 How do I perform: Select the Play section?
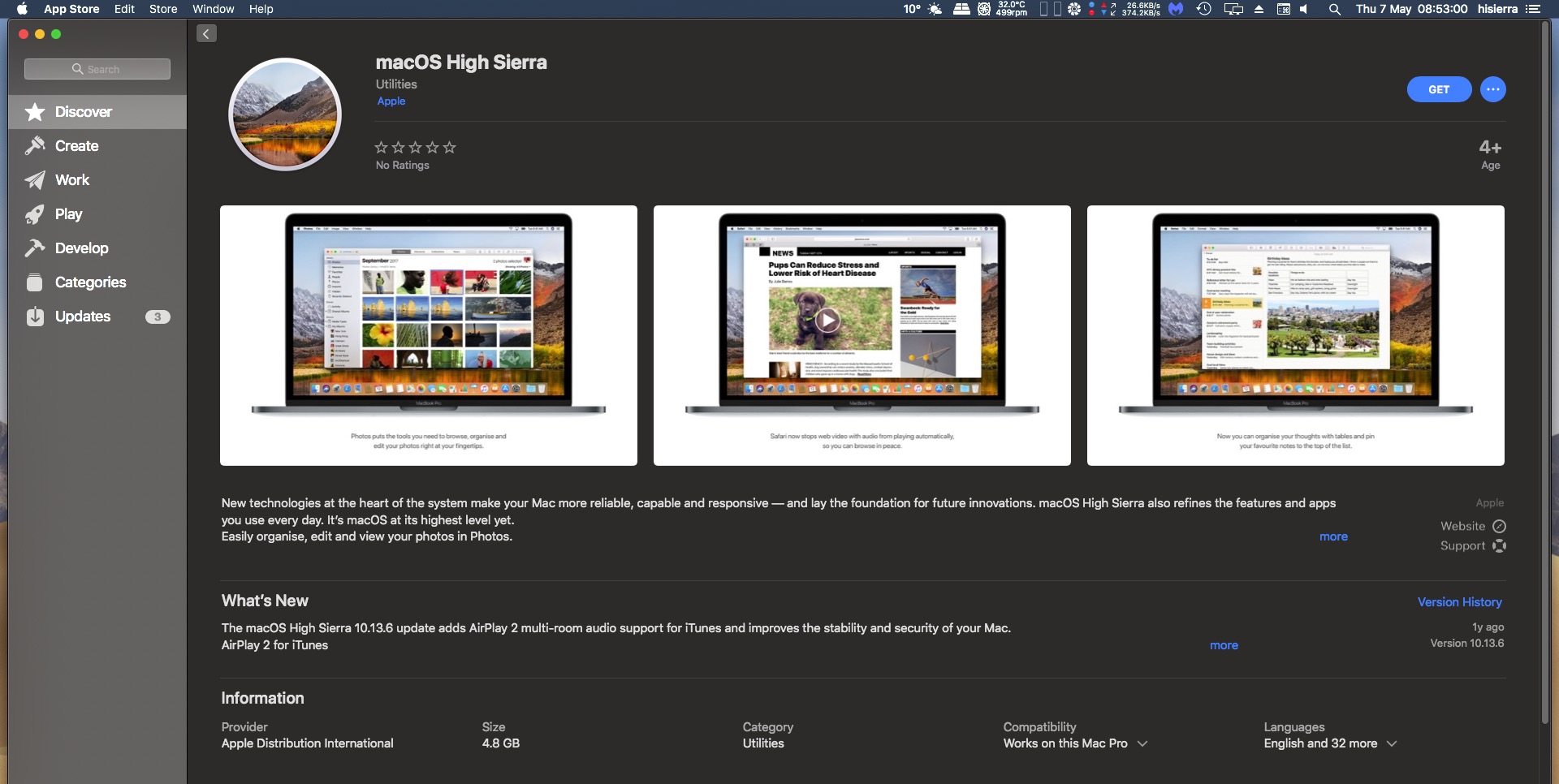click(97, 214)
